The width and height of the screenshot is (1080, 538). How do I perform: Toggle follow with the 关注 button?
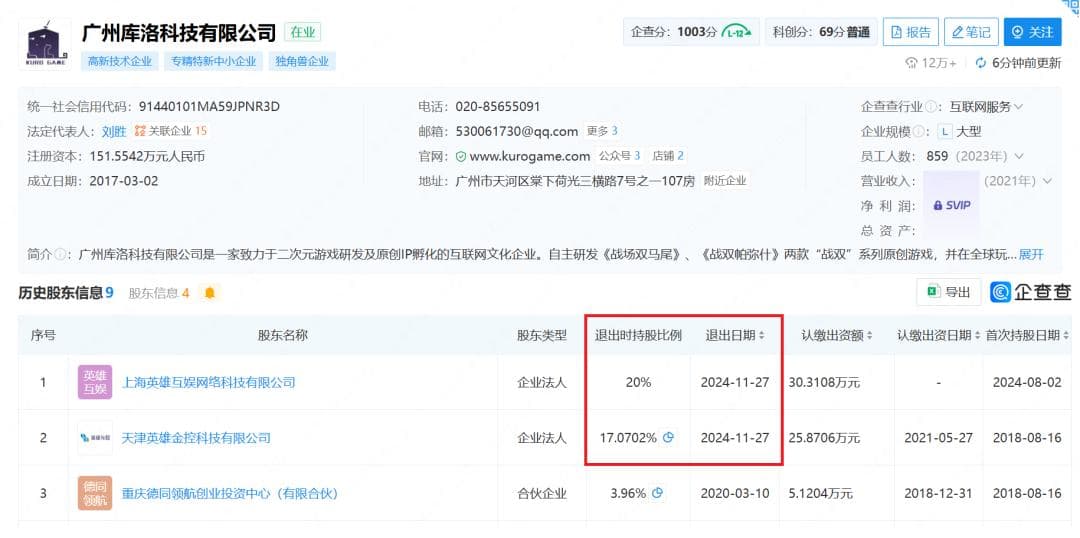coord(1032,32)
